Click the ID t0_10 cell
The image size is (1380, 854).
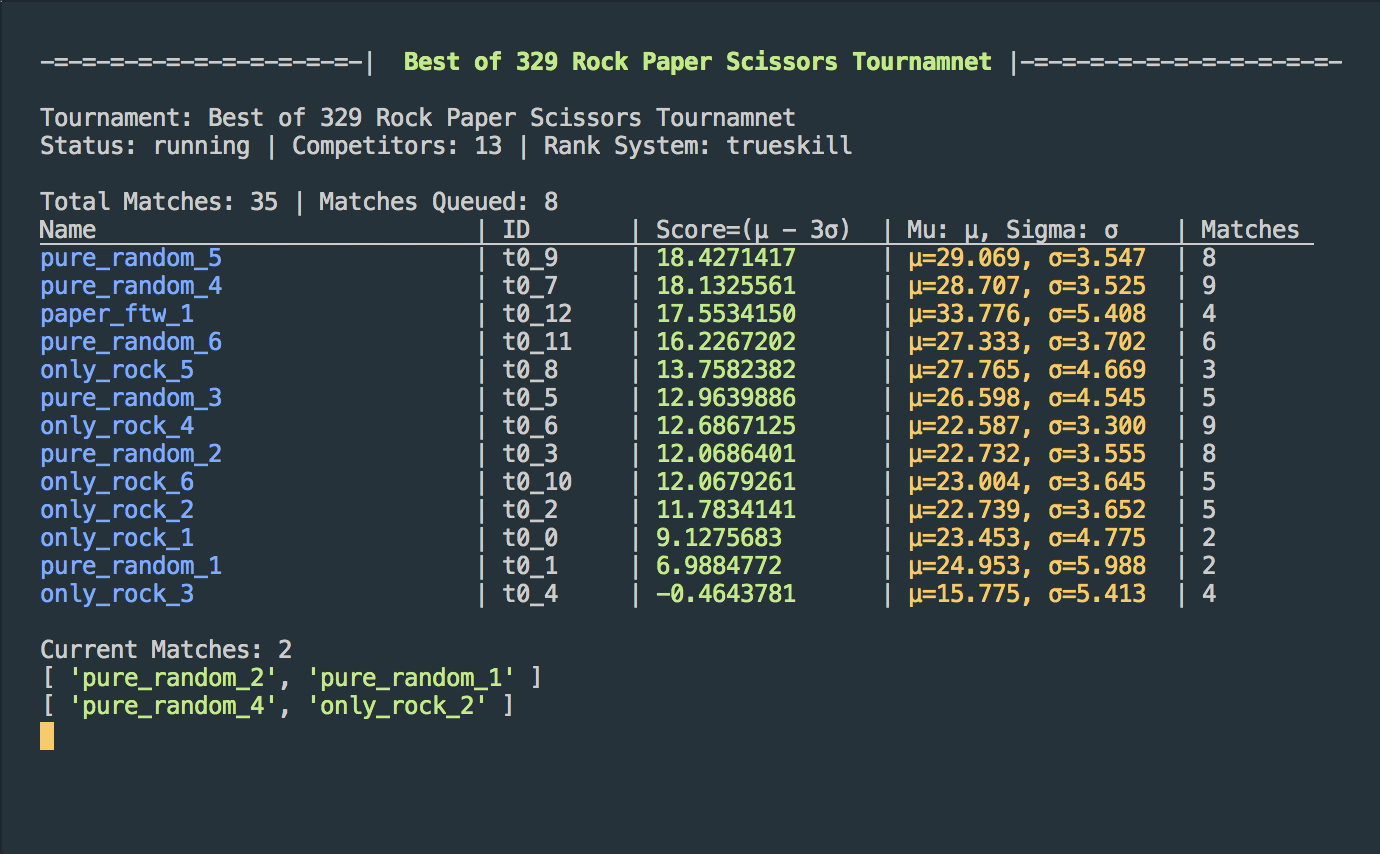tap(537, 482)
